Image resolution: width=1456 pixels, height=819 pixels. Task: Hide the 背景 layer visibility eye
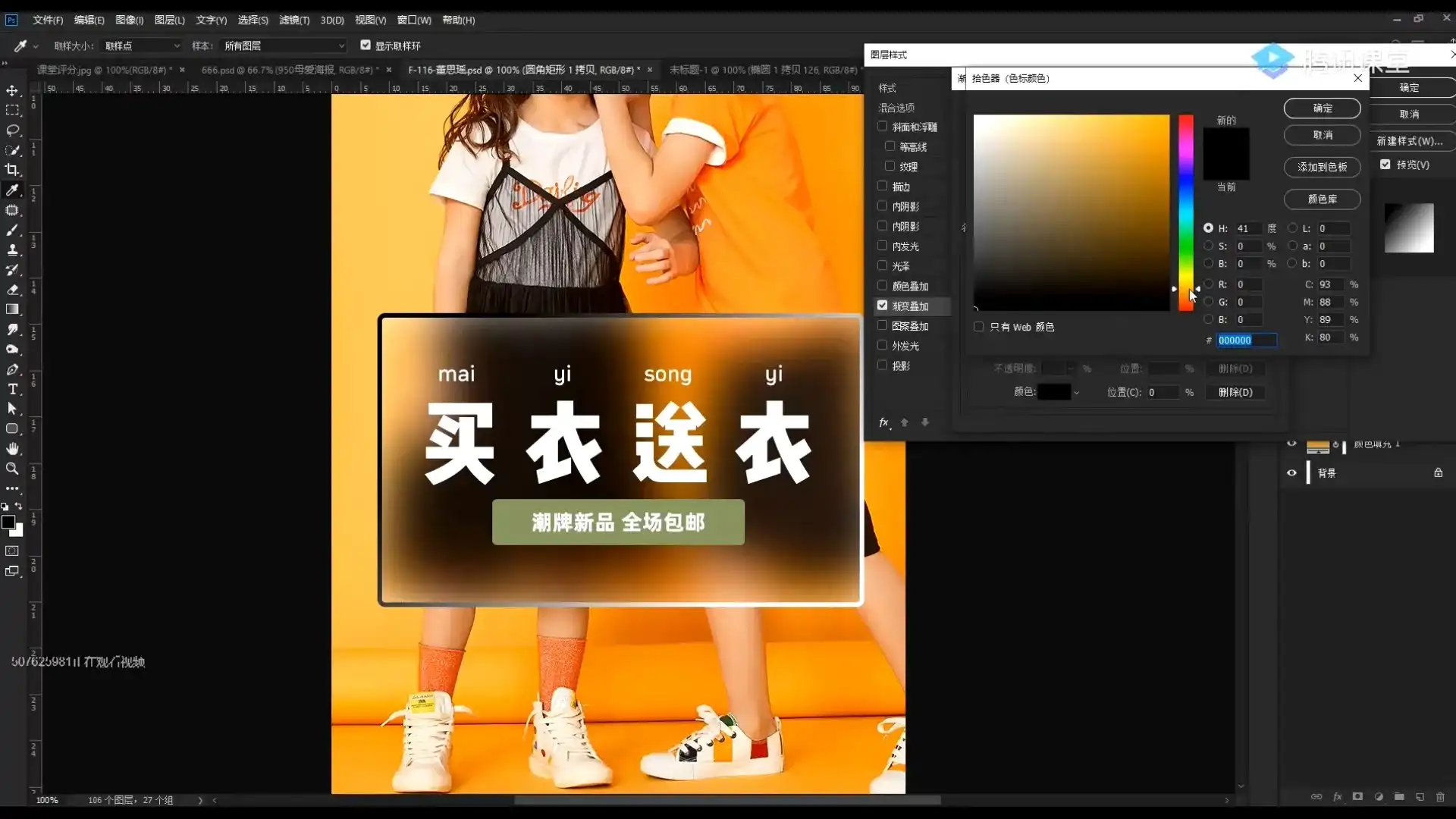tap(1290, 472)
